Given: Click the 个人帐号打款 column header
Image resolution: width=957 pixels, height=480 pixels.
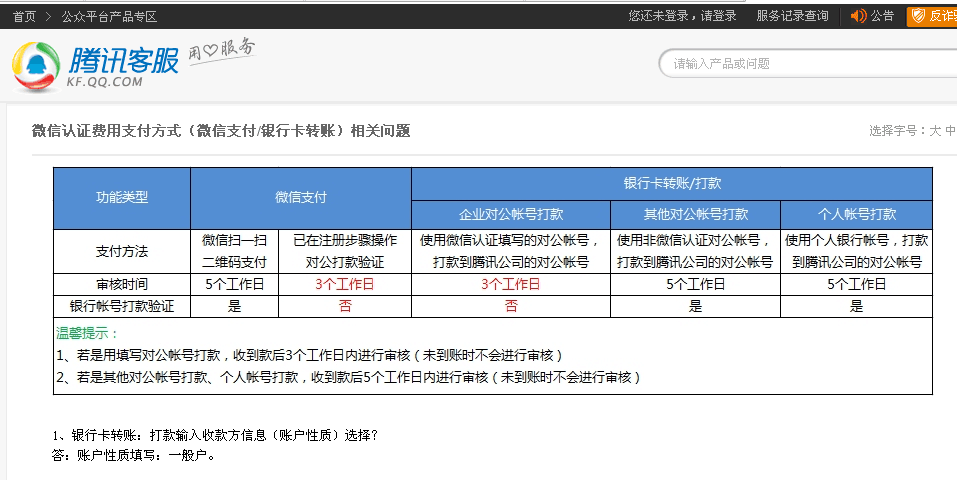Looking at the screenshot, I should [x=856, y=214].
